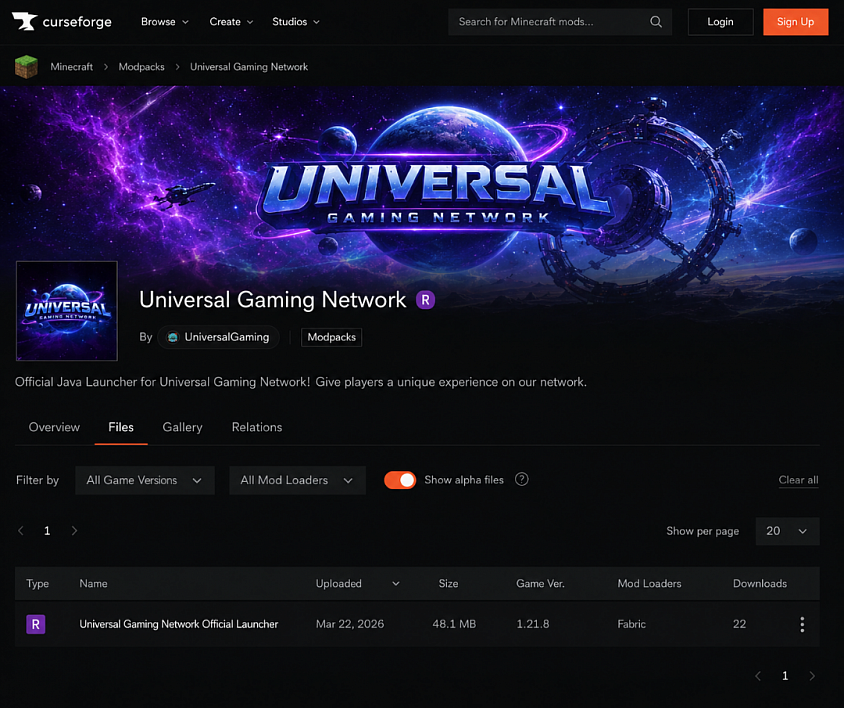The width and height of the screenshot is (844, 708).
Task: Click the Type column header
Action: pos(38,584)
